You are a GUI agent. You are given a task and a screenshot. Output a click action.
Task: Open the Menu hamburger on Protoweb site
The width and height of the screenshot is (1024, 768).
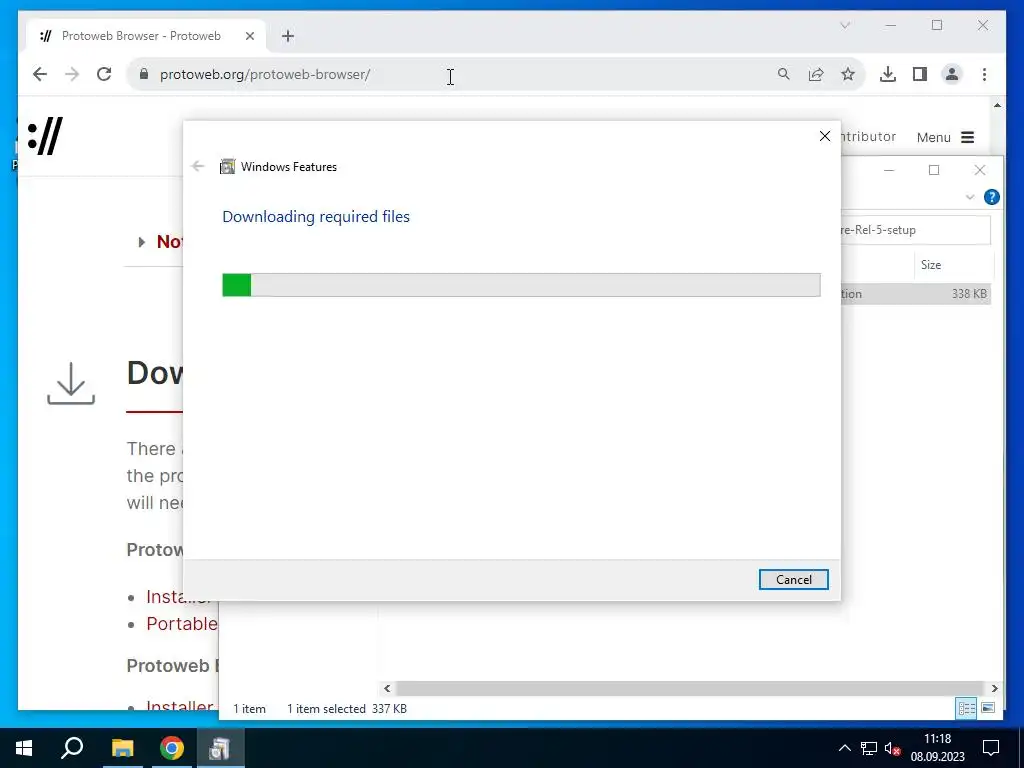tap(946, 137)
